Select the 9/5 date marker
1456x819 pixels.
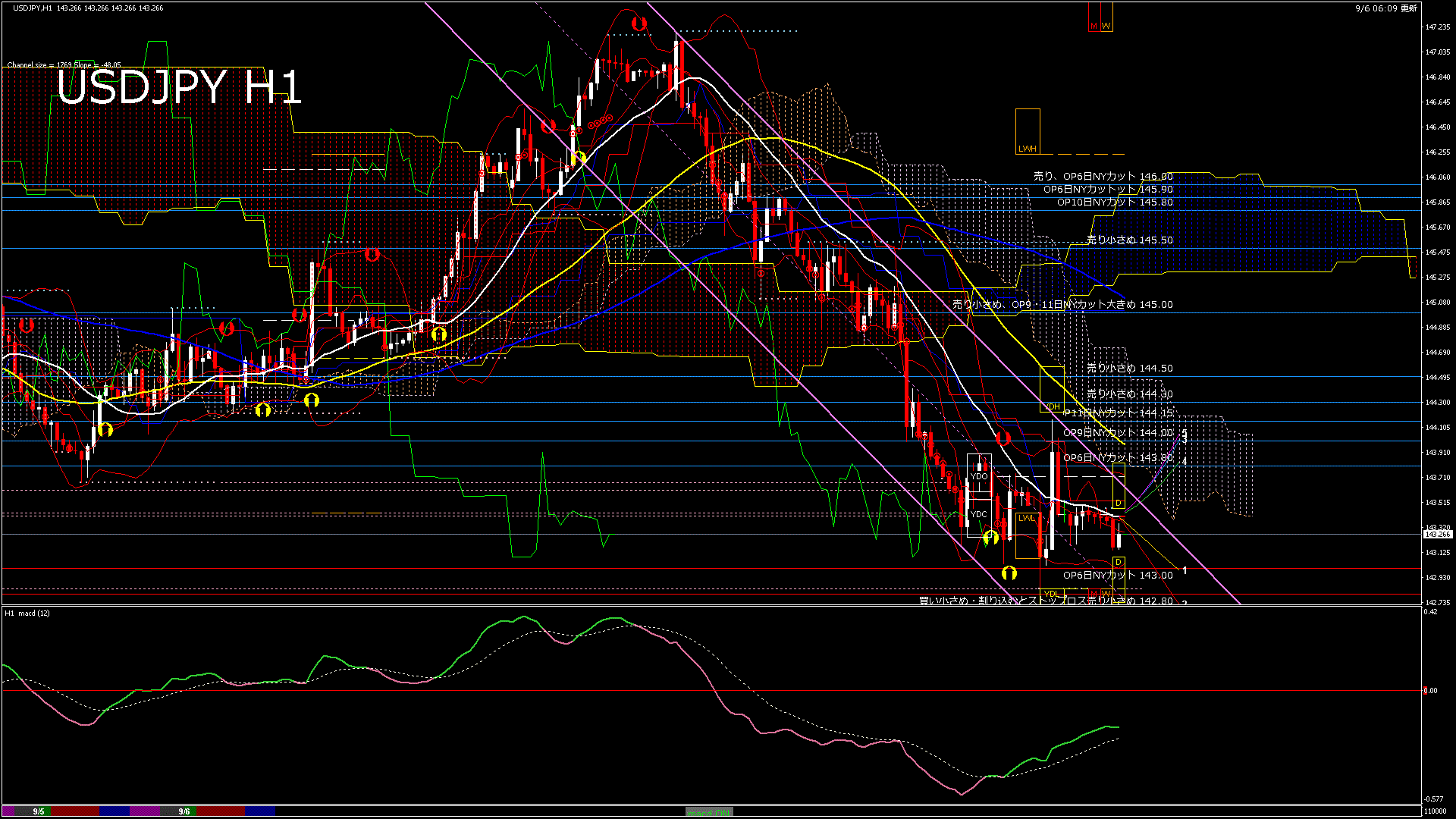(x=39, y=811)
